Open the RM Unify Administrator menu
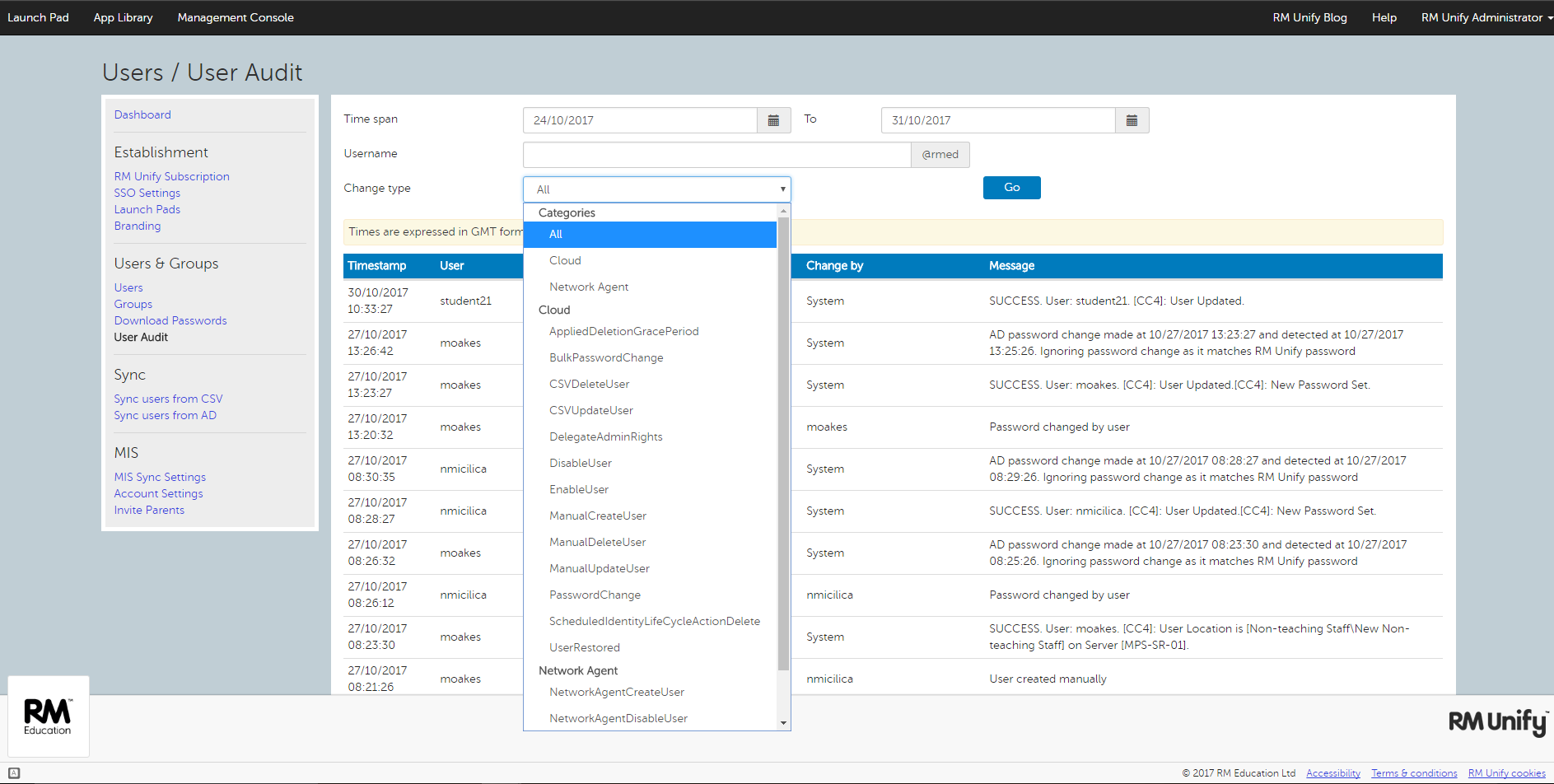1554x784 pixels. point(1486,17)
